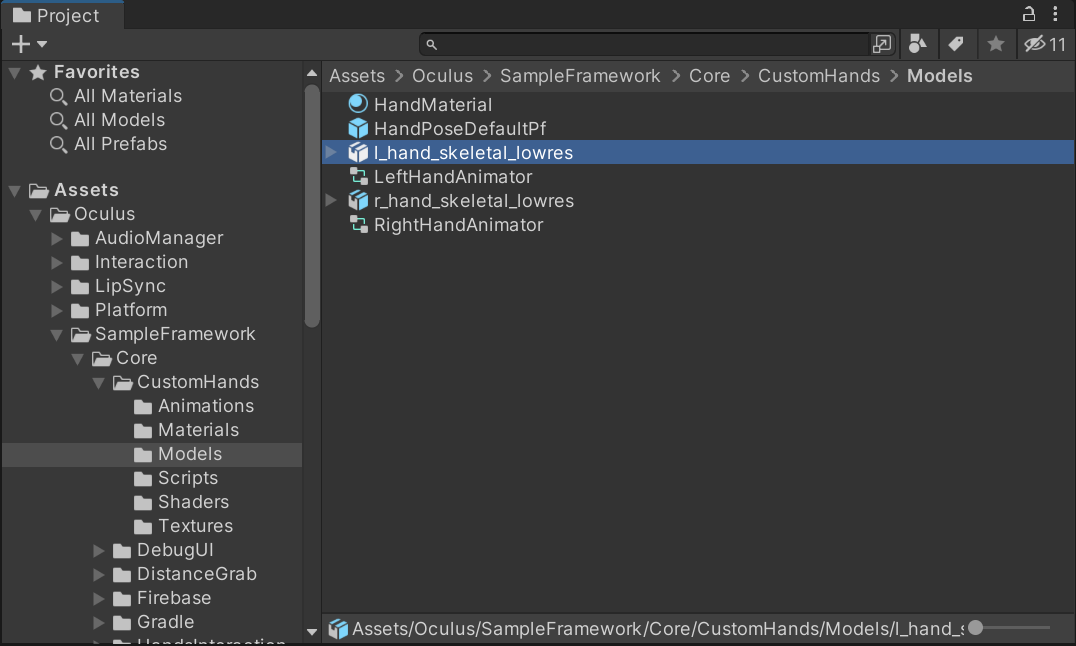The image size is (1076, 646).
Task: Click Models in breadcrumb path
Action: [x=939, y=76]
